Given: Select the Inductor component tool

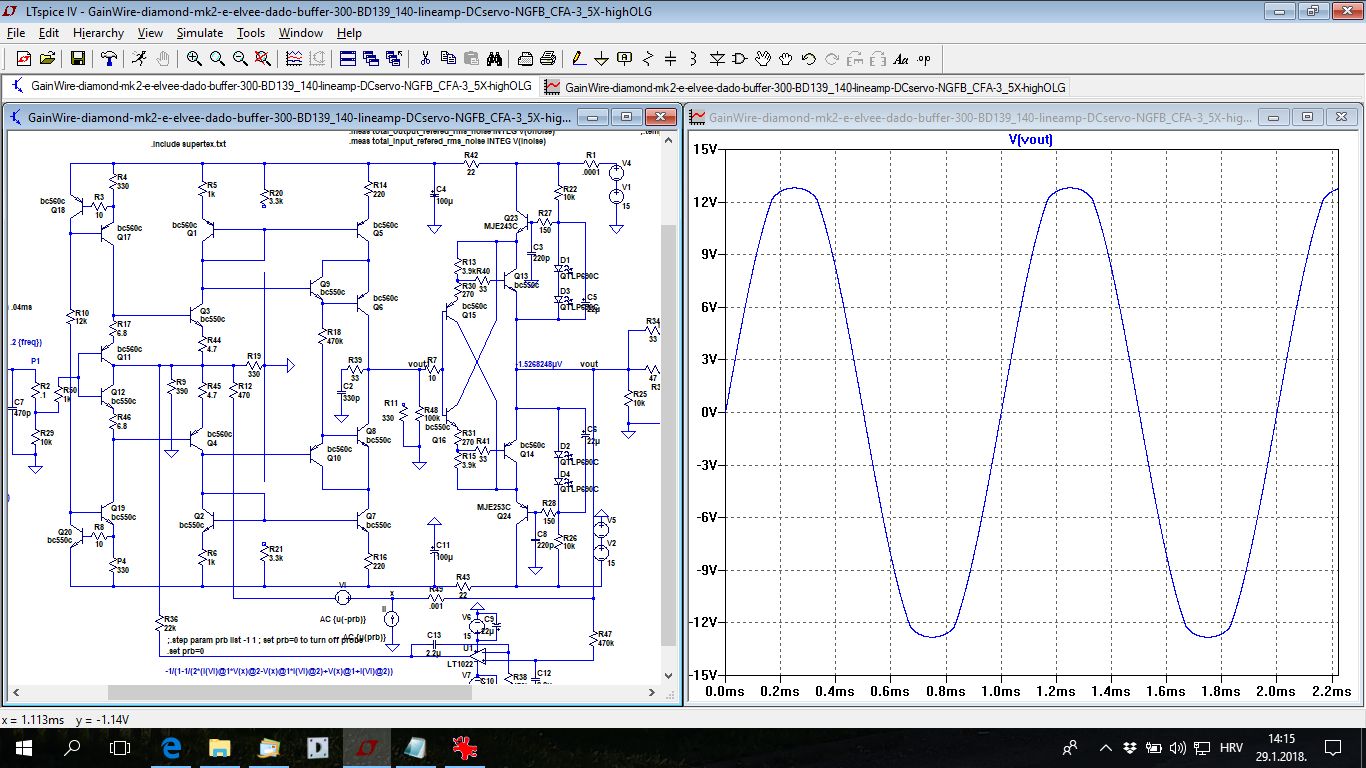Looking at the screenshot, I should (693, 59).
